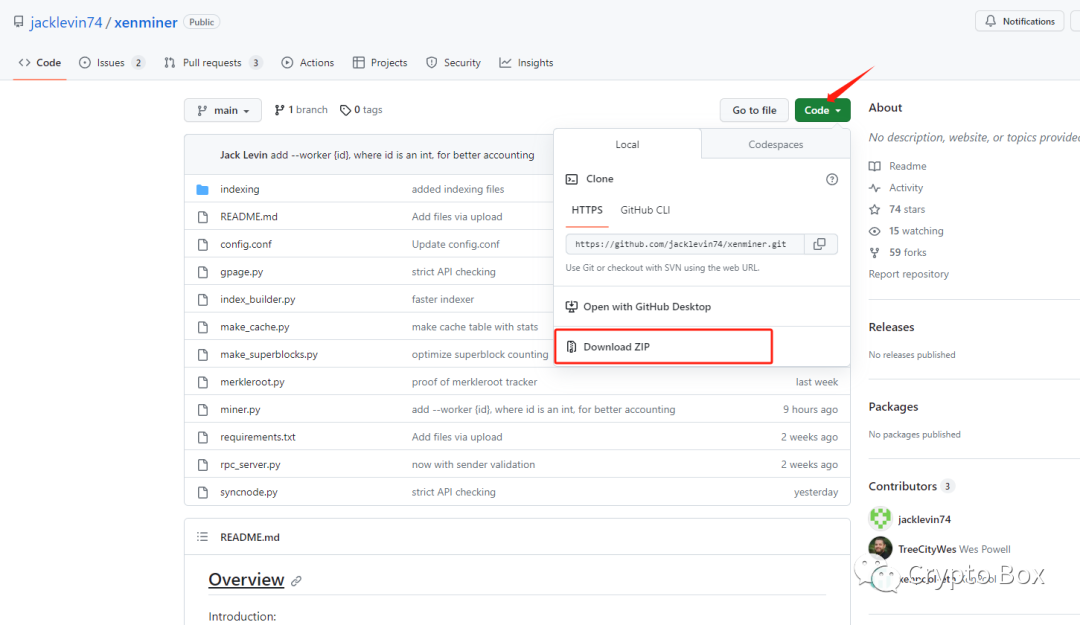This screenshot has width=1080, height=625.
Task: Click Report repository link
Action: pos(908,274)
